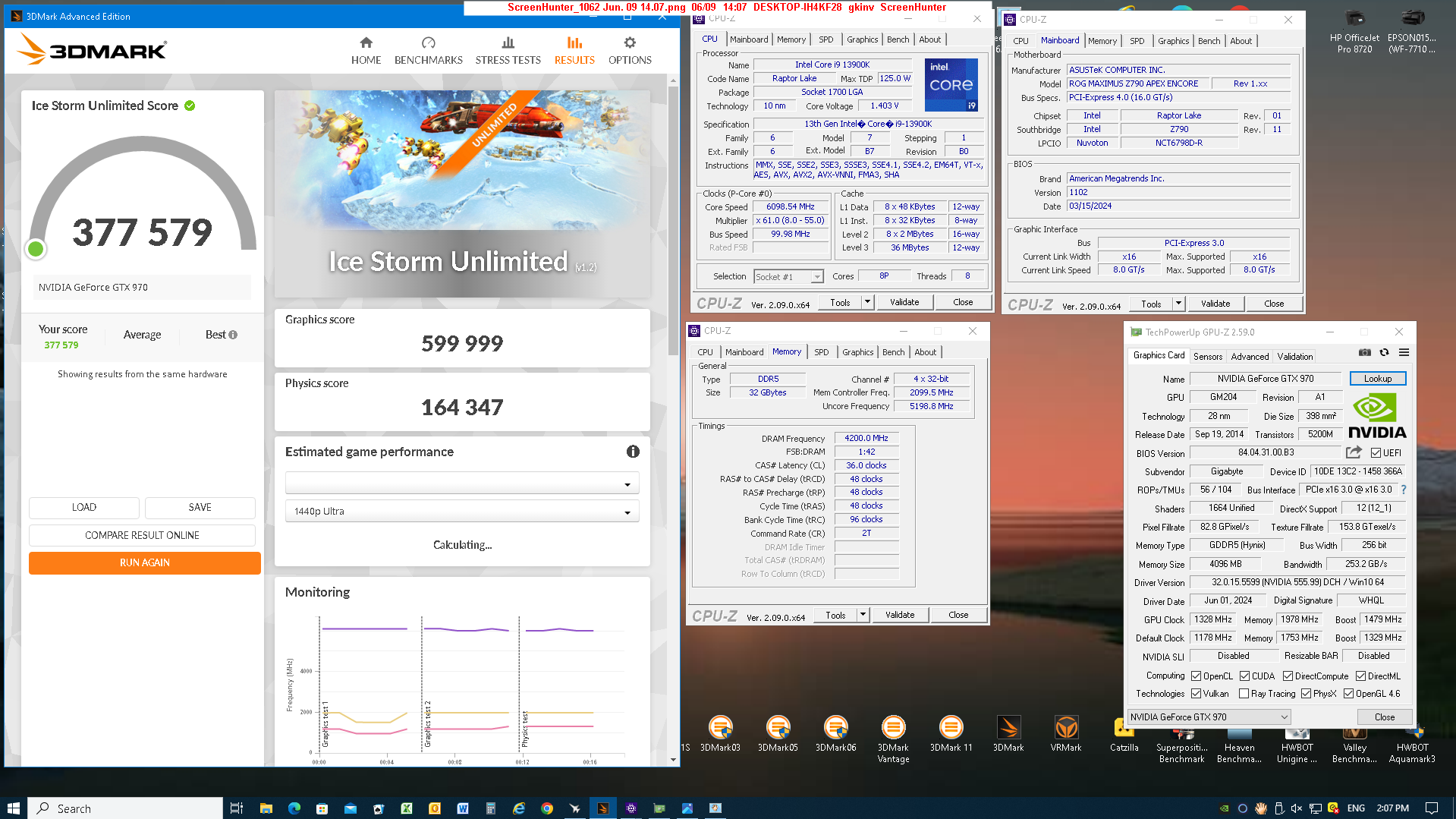Expand empty game selection dropdown in 3DMark
This screenshot has width=1456, height=819.
[x=462, y=484]
